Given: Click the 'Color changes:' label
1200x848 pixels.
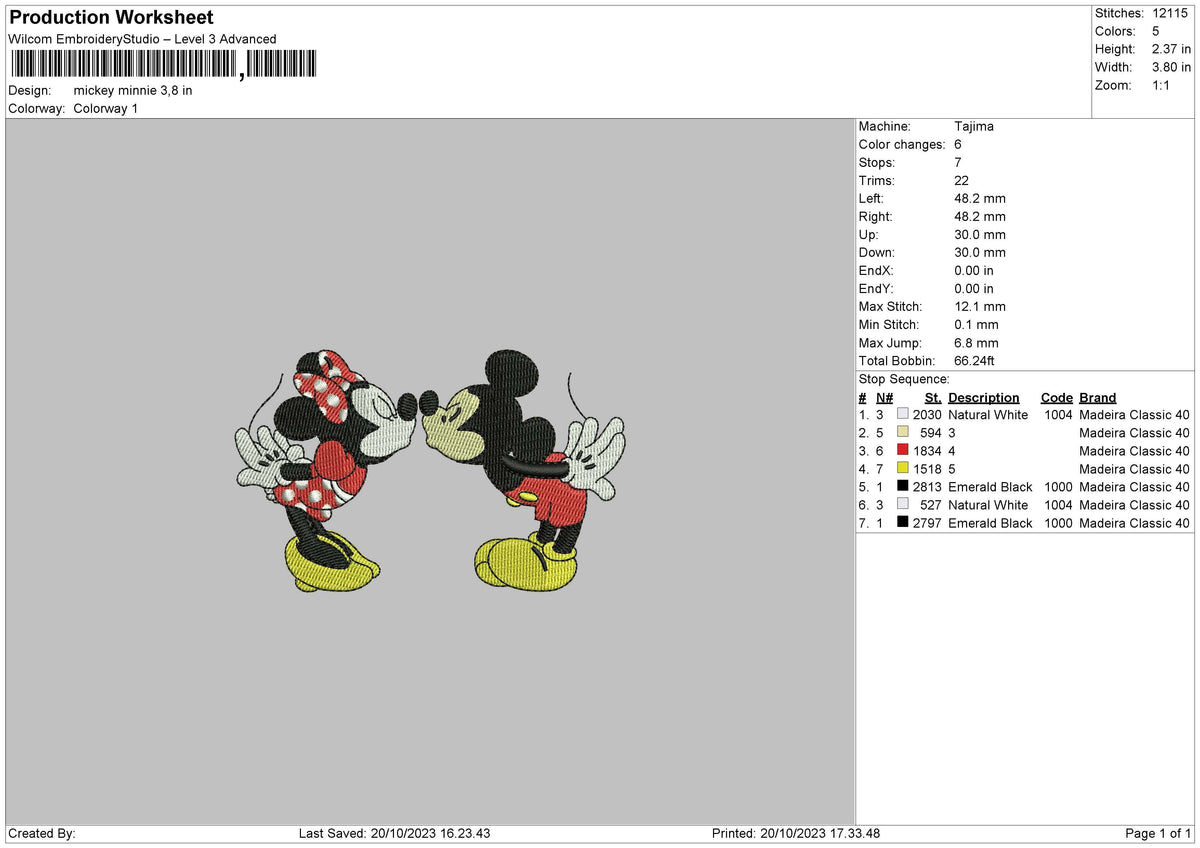Looking at the screenshot, I should pos(902,144).
